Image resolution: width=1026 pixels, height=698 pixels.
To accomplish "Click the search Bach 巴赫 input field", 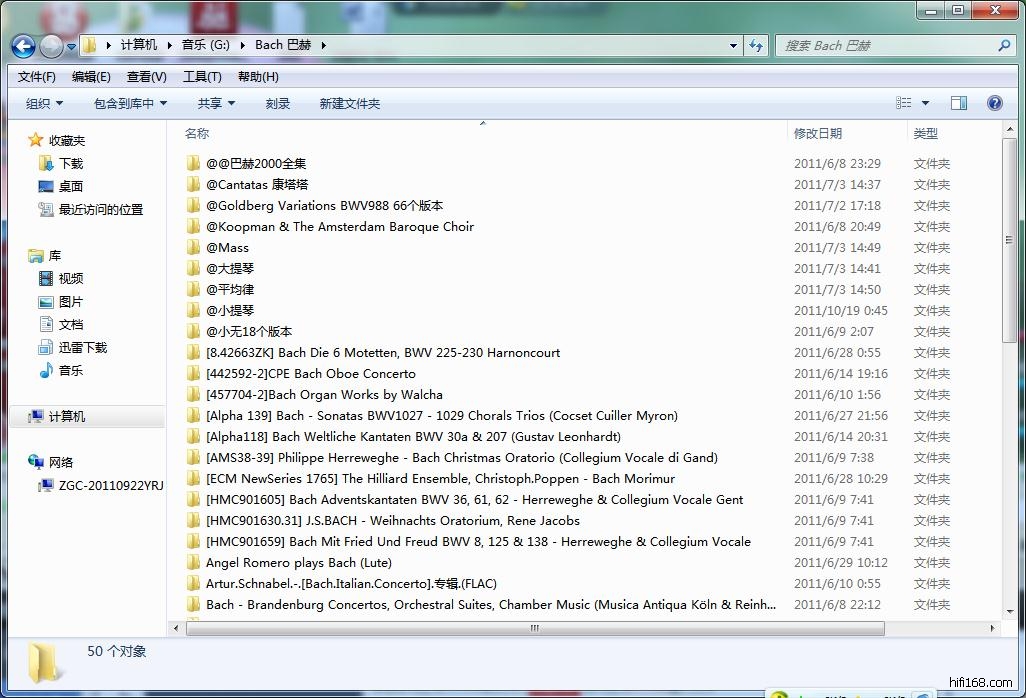I will [885, 45].
